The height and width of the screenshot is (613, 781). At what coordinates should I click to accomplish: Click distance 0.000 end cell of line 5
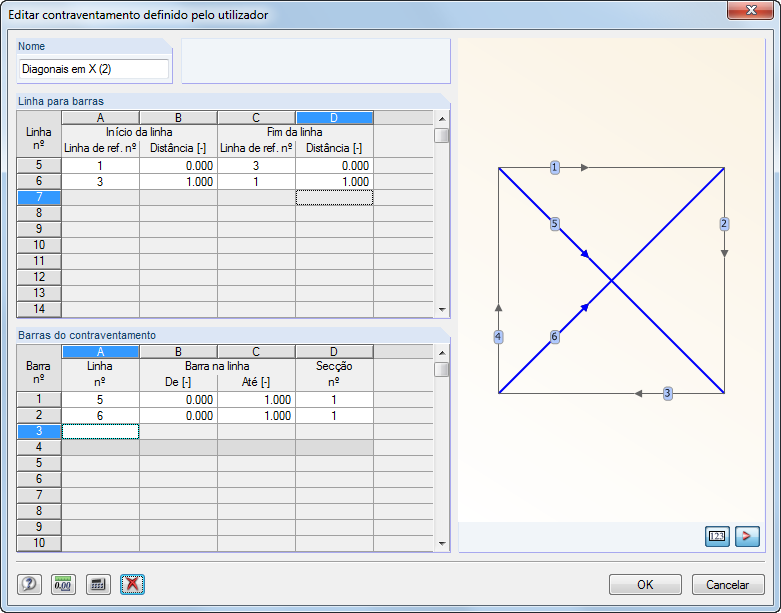tap(334, 166)
